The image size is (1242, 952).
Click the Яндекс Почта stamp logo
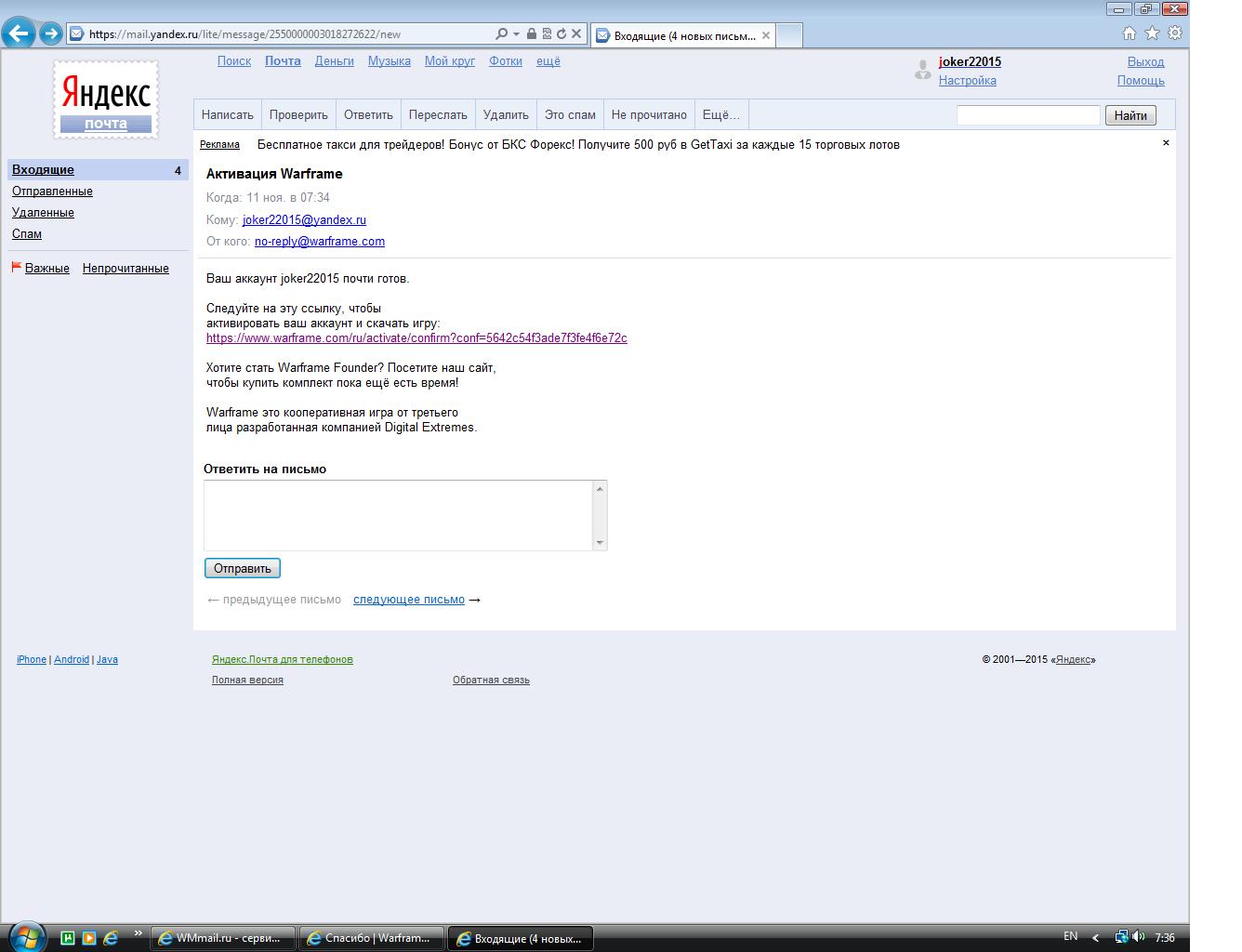[106, 99]
